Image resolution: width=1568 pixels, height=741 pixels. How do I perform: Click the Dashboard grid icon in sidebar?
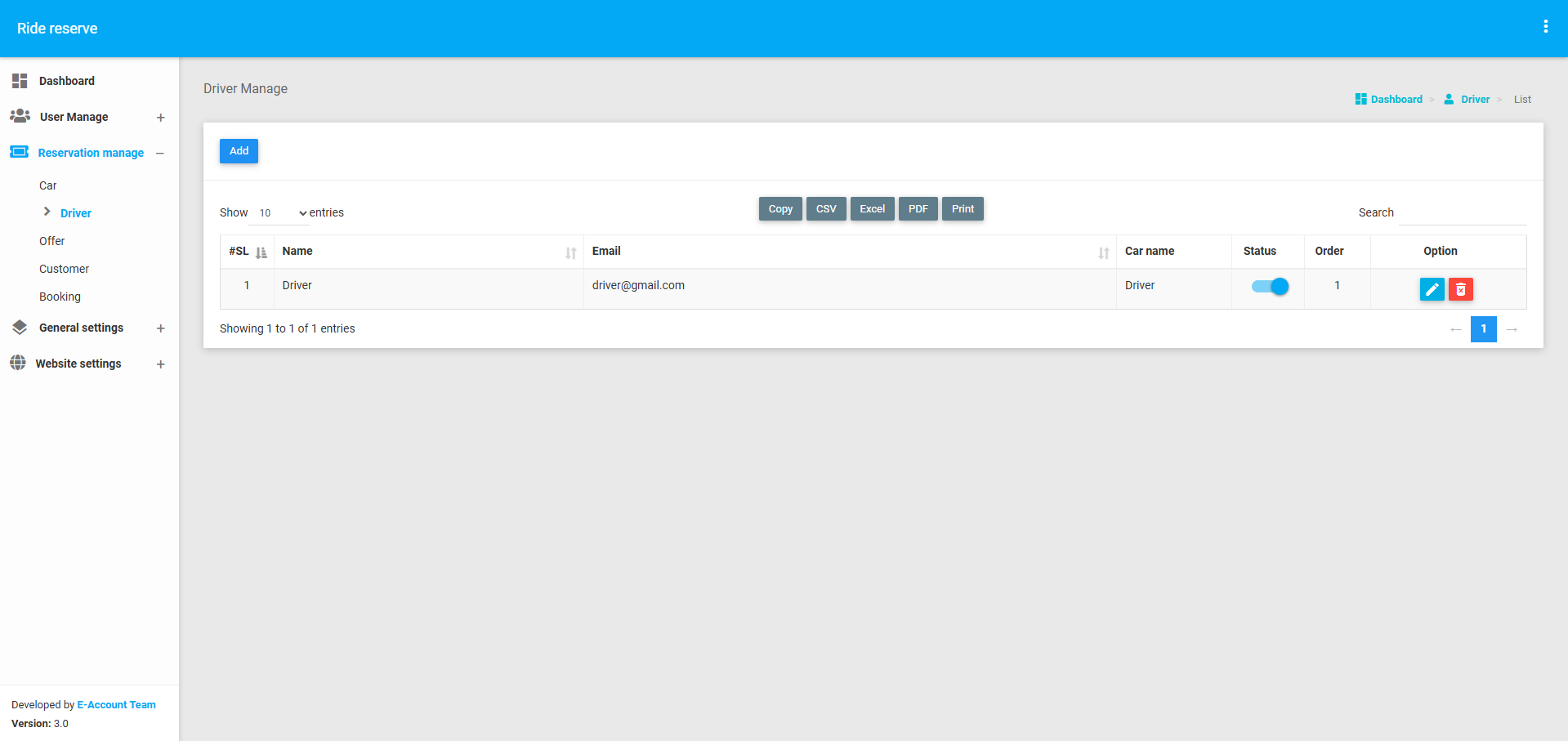click(x=20, y=80)
